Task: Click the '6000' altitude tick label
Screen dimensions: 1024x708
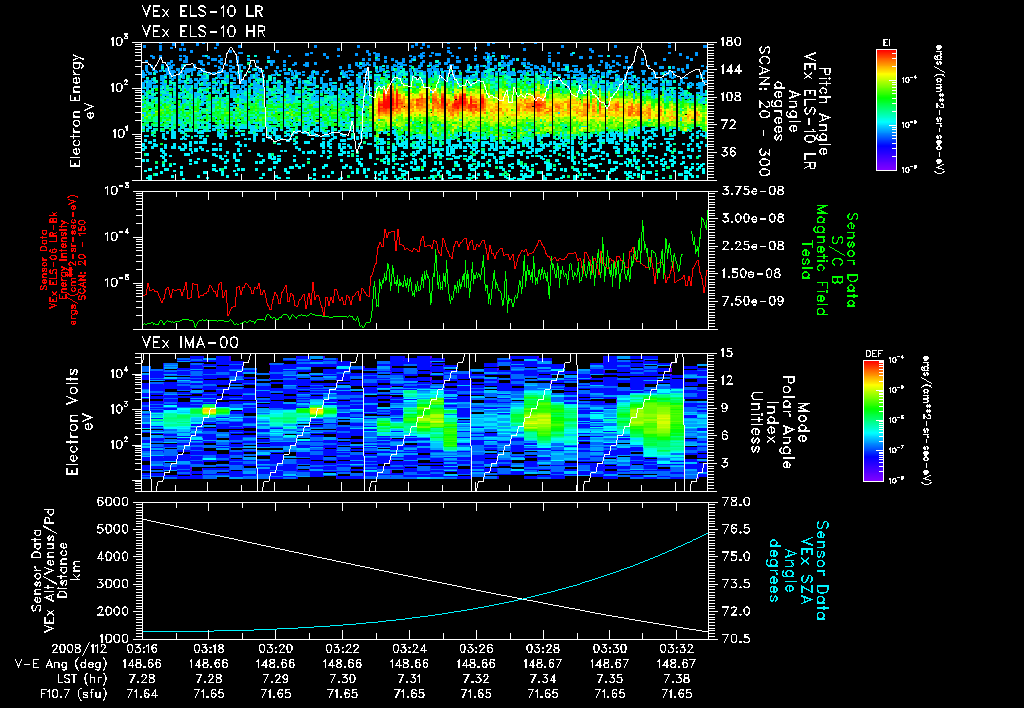Action: click(112, 502)
